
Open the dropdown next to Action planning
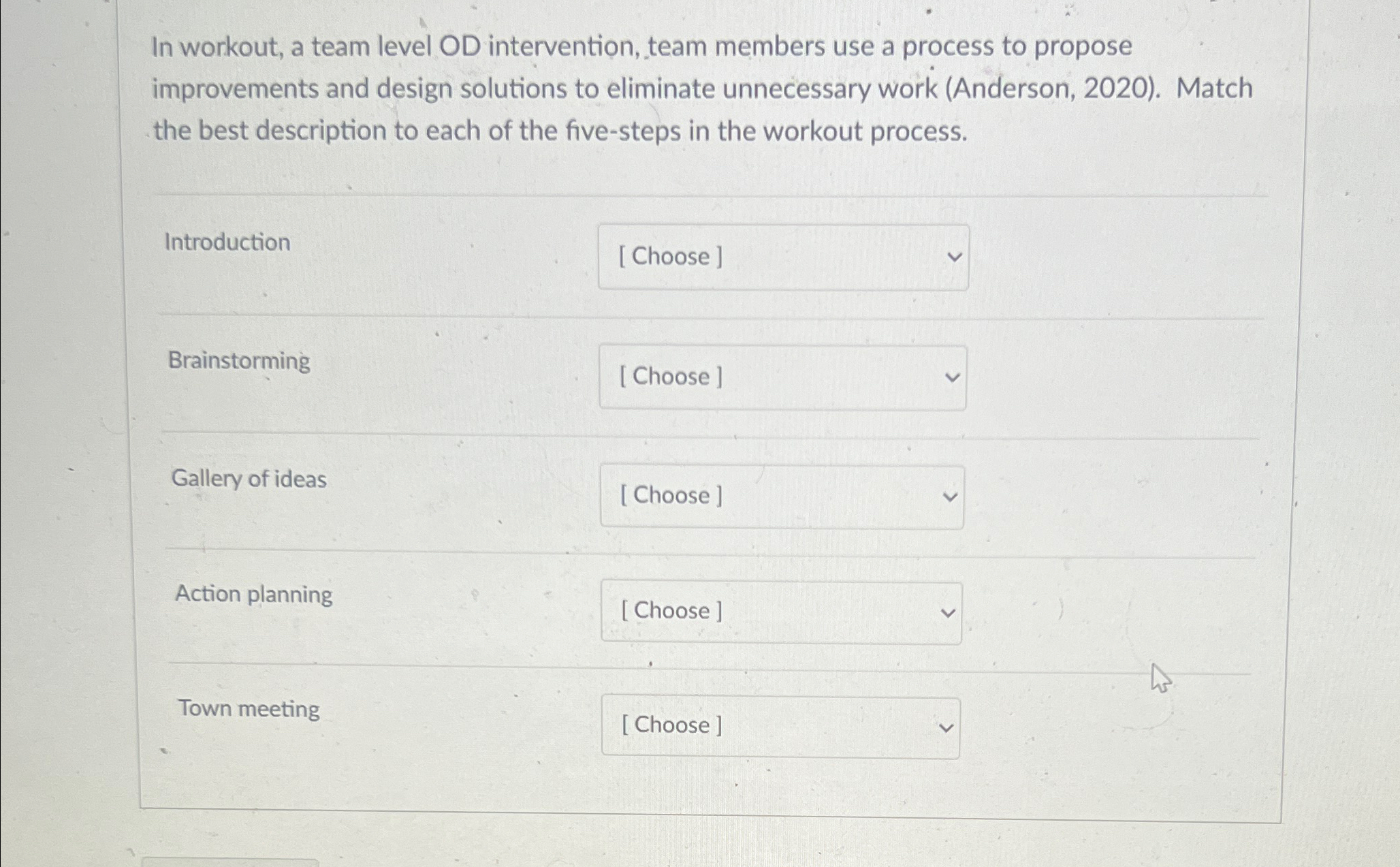780,611
